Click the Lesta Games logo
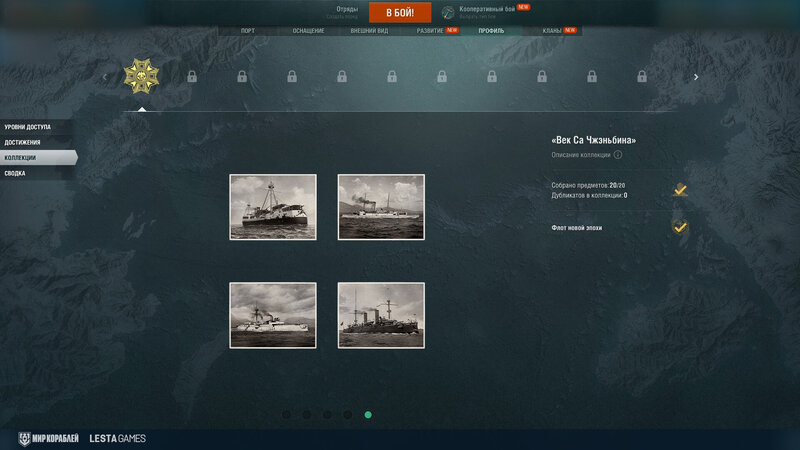The height and width of the screenshot is (450, 800). [x=117, y=438]
